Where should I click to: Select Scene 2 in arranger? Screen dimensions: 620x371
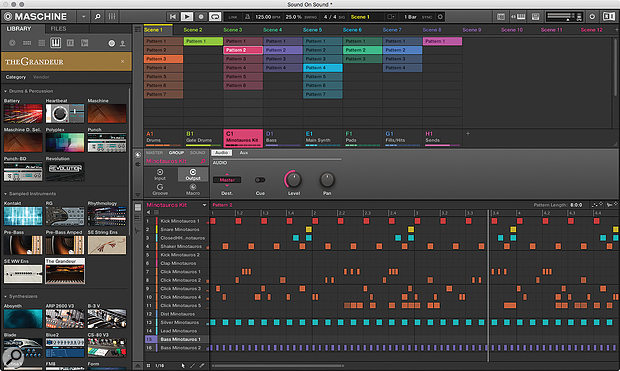pos(193,30)
